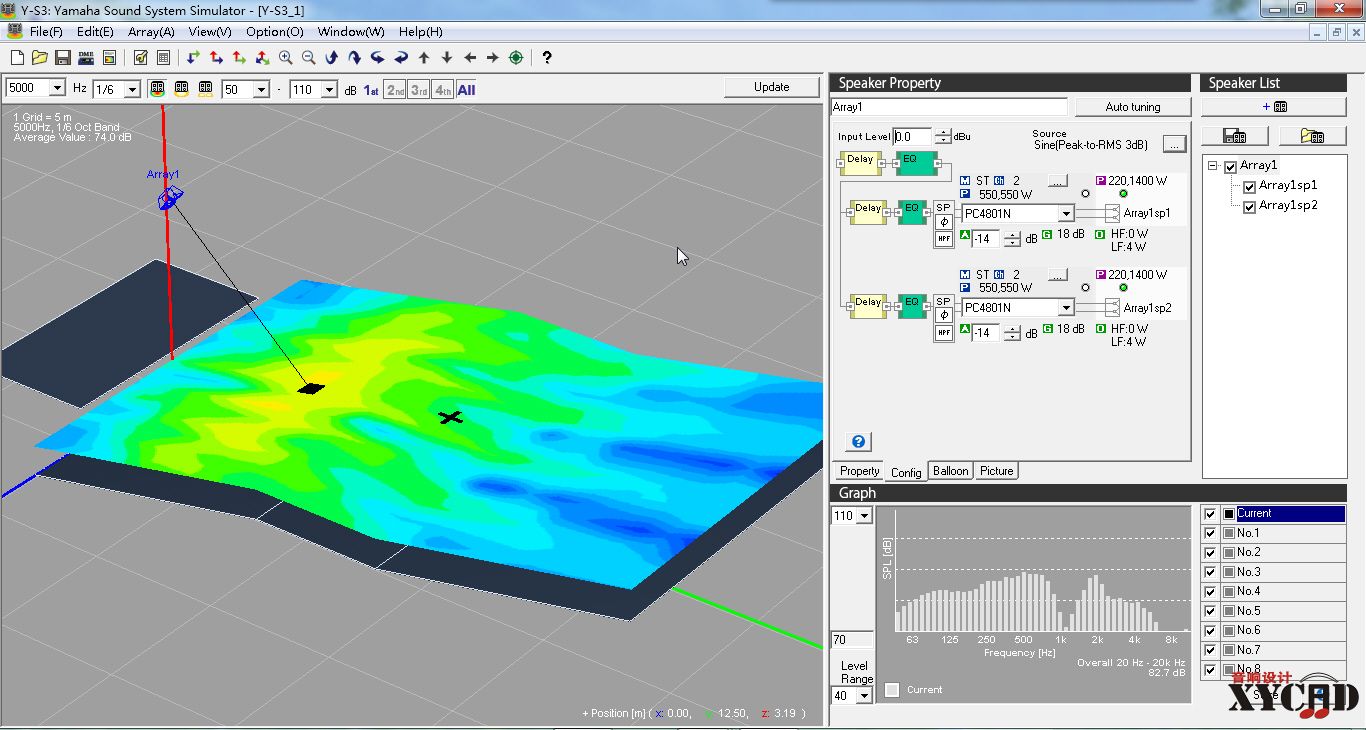
Task: Select the blue-green axis view icon
Action: coord(193,58)
